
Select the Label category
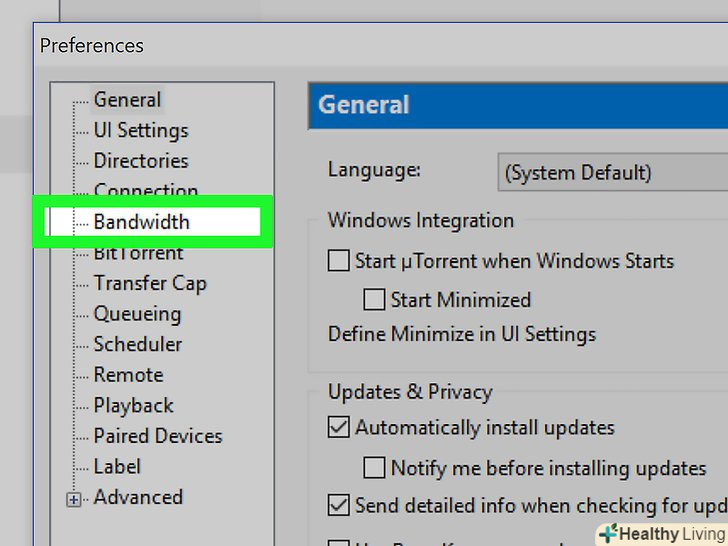(117, 467)
